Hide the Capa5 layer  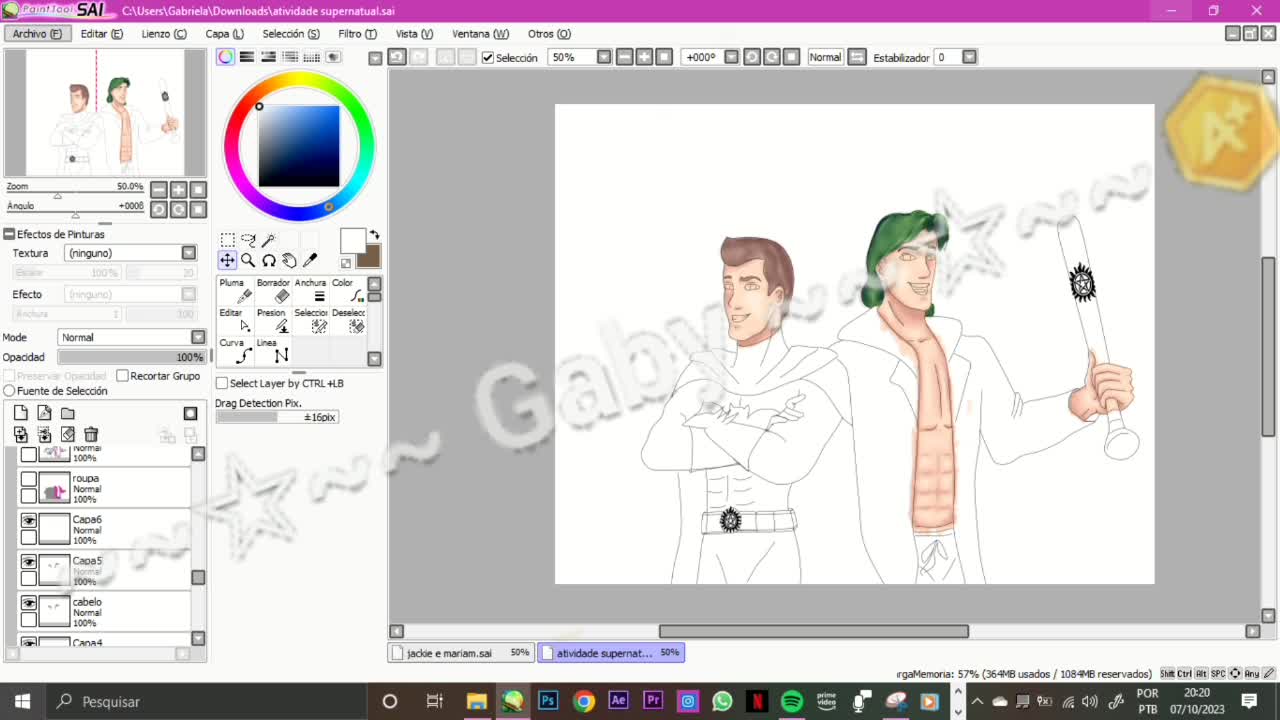pos(29,562)
